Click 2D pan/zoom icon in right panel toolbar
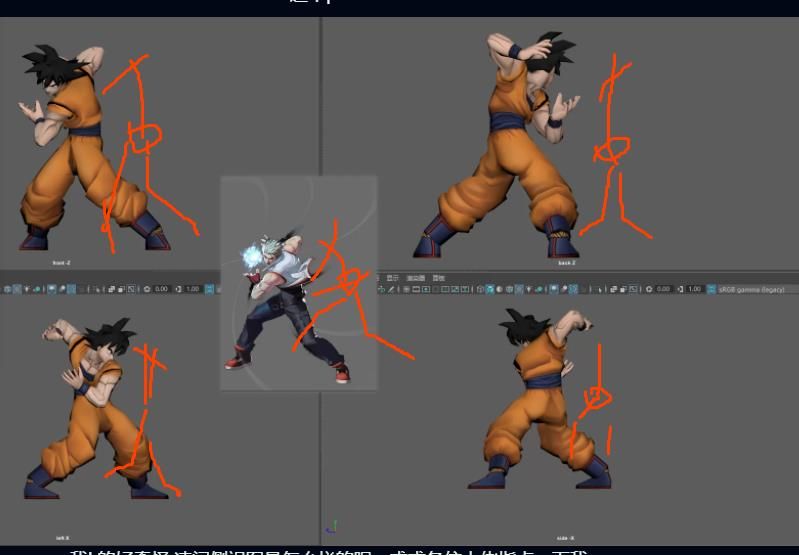The image size is (799, 555). [382, 289]
